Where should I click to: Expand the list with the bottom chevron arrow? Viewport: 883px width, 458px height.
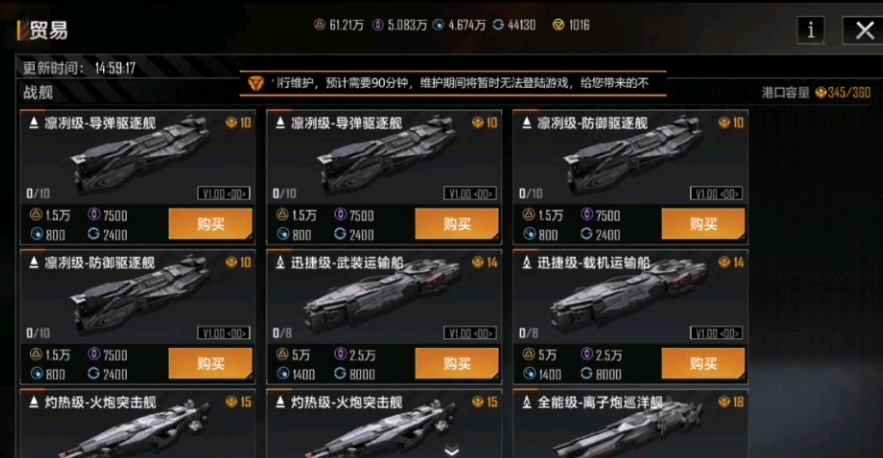pos(452,451)
